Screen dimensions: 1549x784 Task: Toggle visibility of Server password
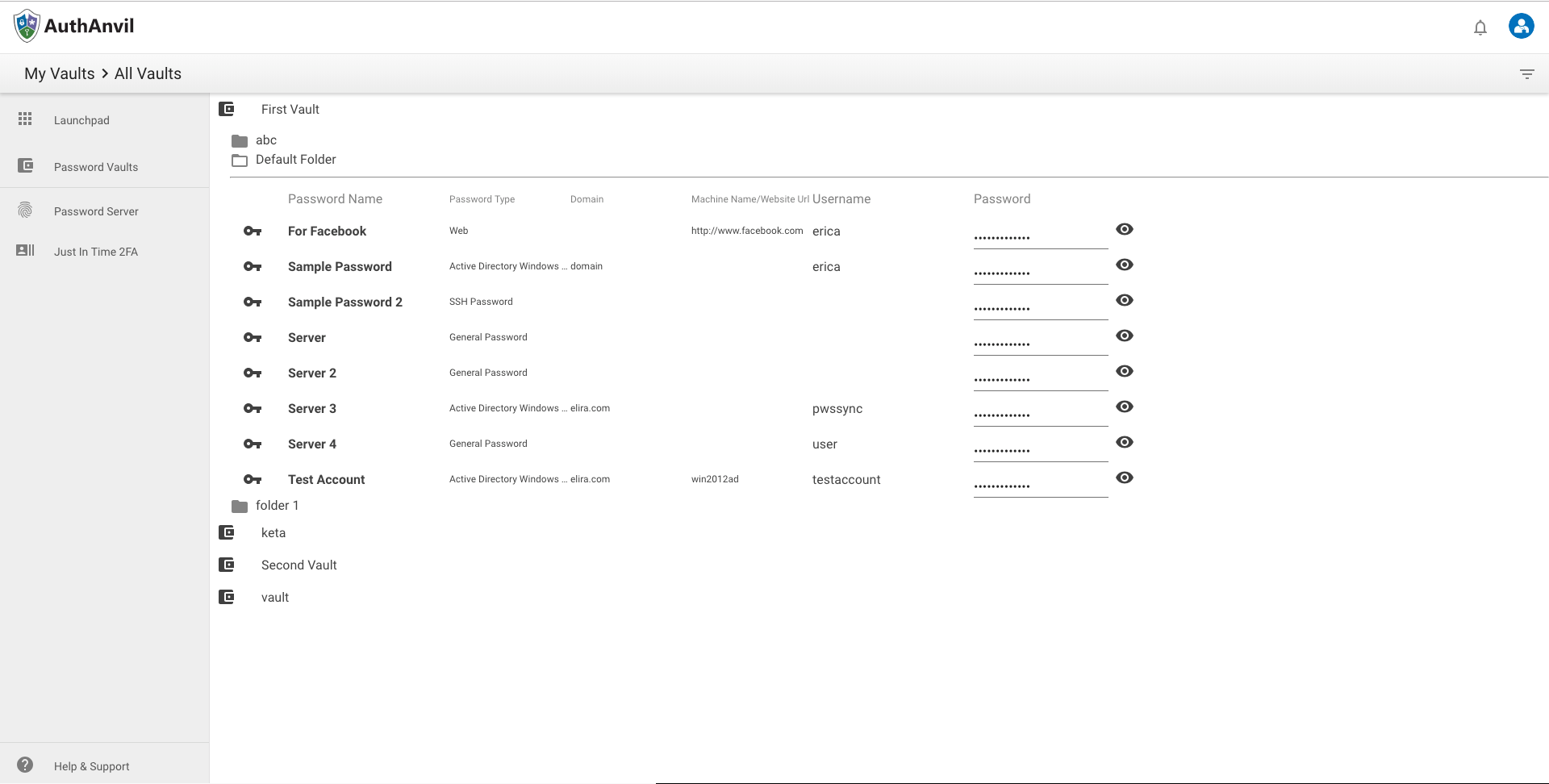1125,336
